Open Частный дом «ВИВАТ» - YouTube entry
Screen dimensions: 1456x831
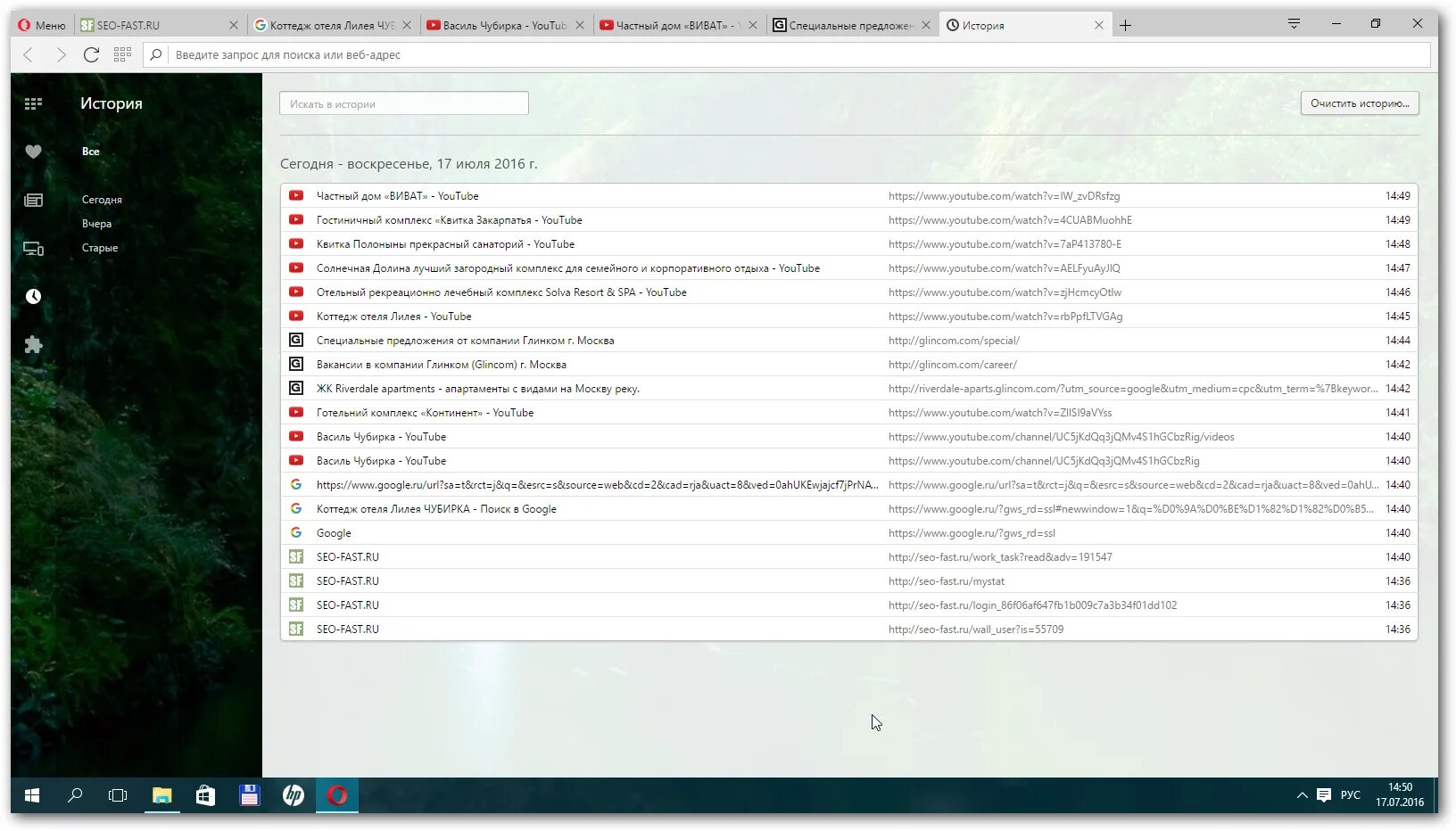pos(848,196)
